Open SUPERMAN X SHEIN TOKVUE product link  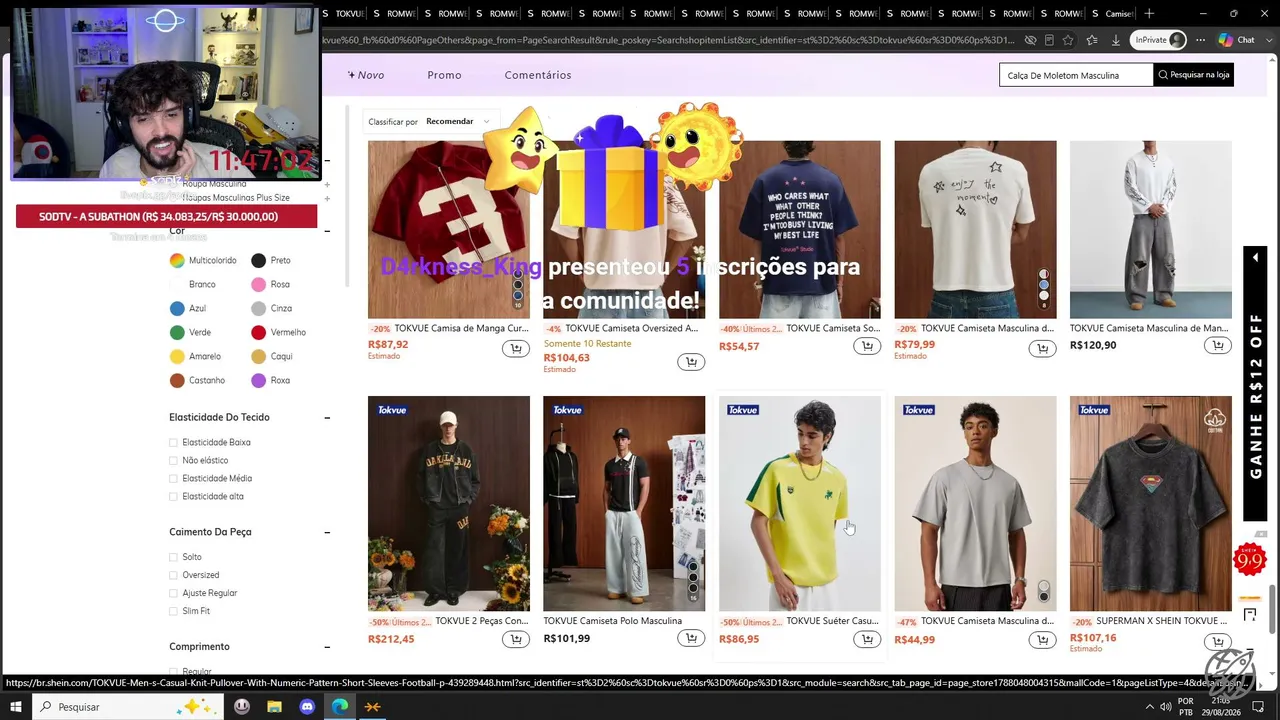pyautogui.click(x=1161, y=621)
